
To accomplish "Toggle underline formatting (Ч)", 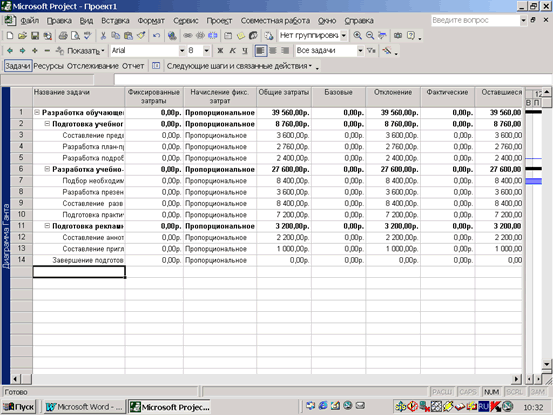I will [245, 51].
